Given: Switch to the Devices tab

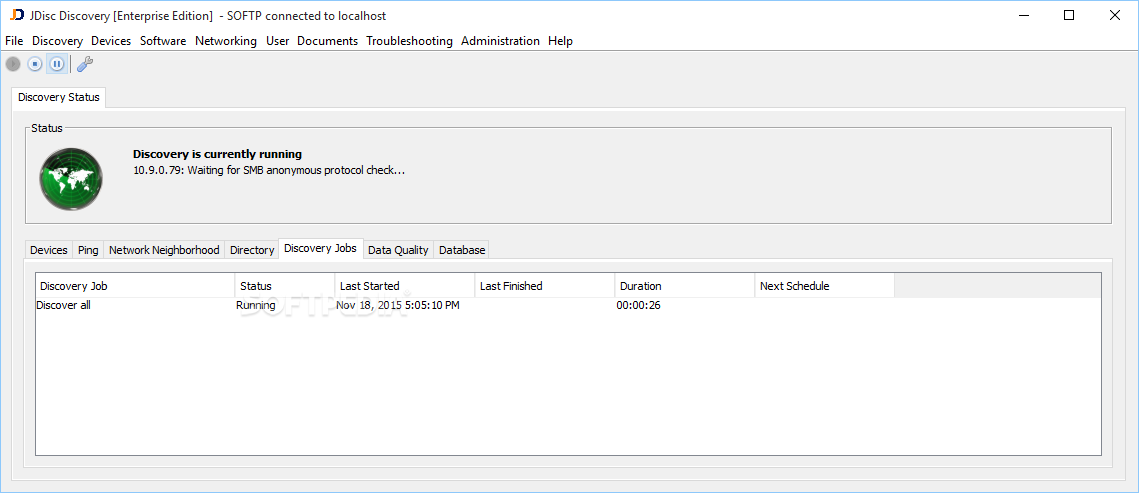Looking at the screenshot, I should point(49,250).
